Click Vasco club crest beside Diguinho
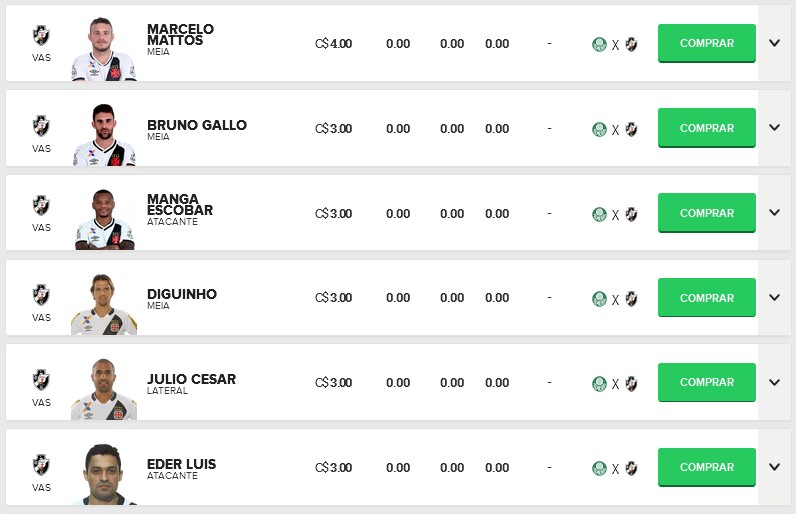The width and height of the screenshot is (796, 514). (41, 295)
